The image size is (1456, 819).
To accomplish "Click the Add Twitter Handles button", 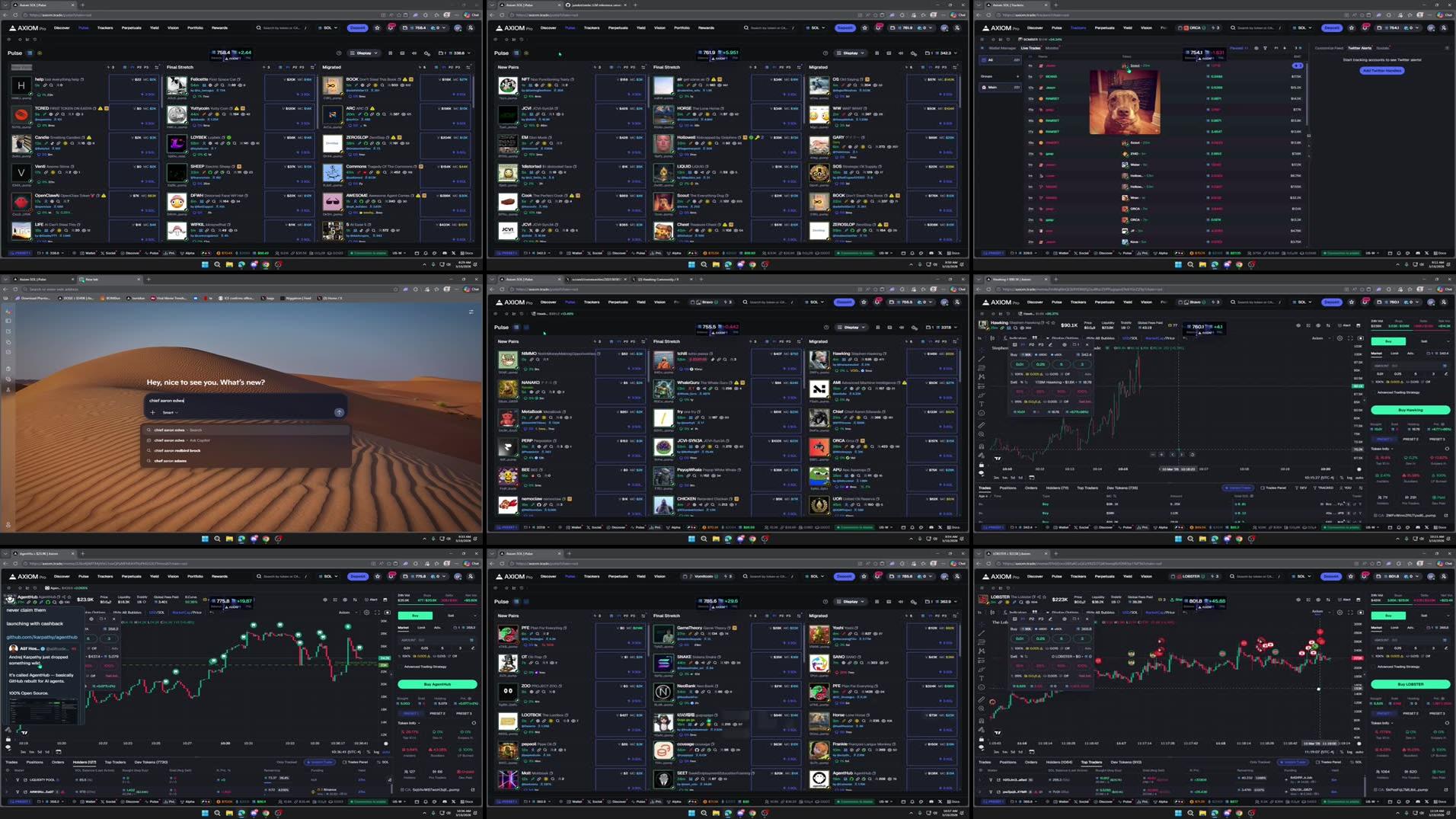I will 1381,70.
